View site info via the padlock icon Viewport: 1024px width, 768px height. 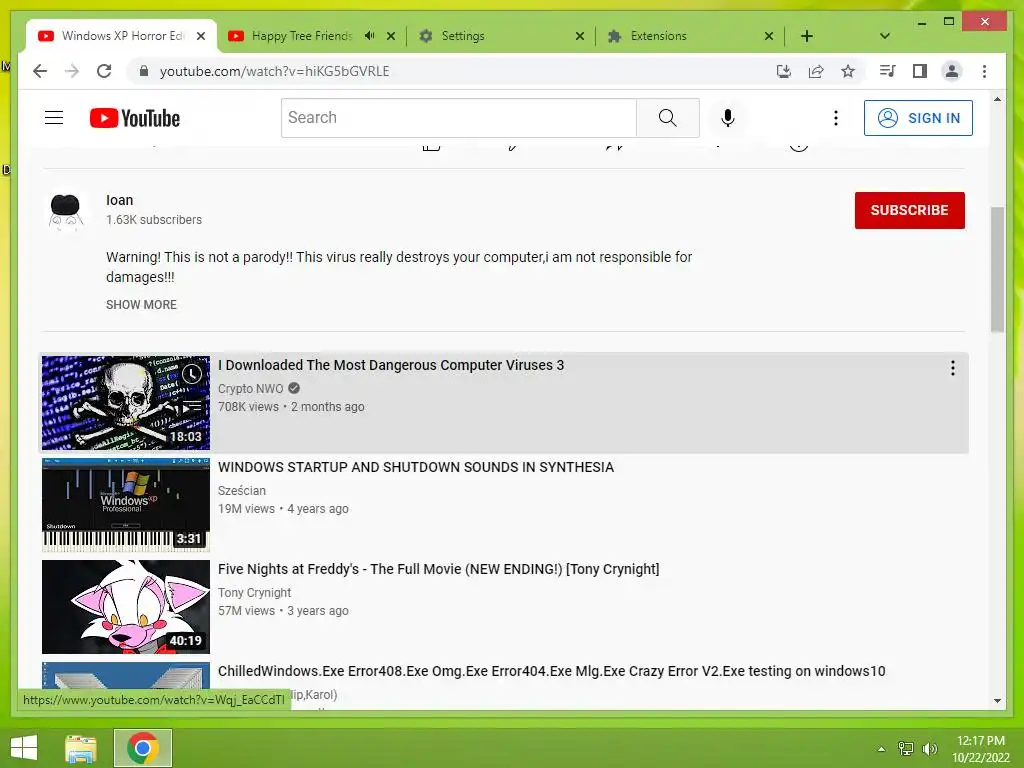point(144,71)
